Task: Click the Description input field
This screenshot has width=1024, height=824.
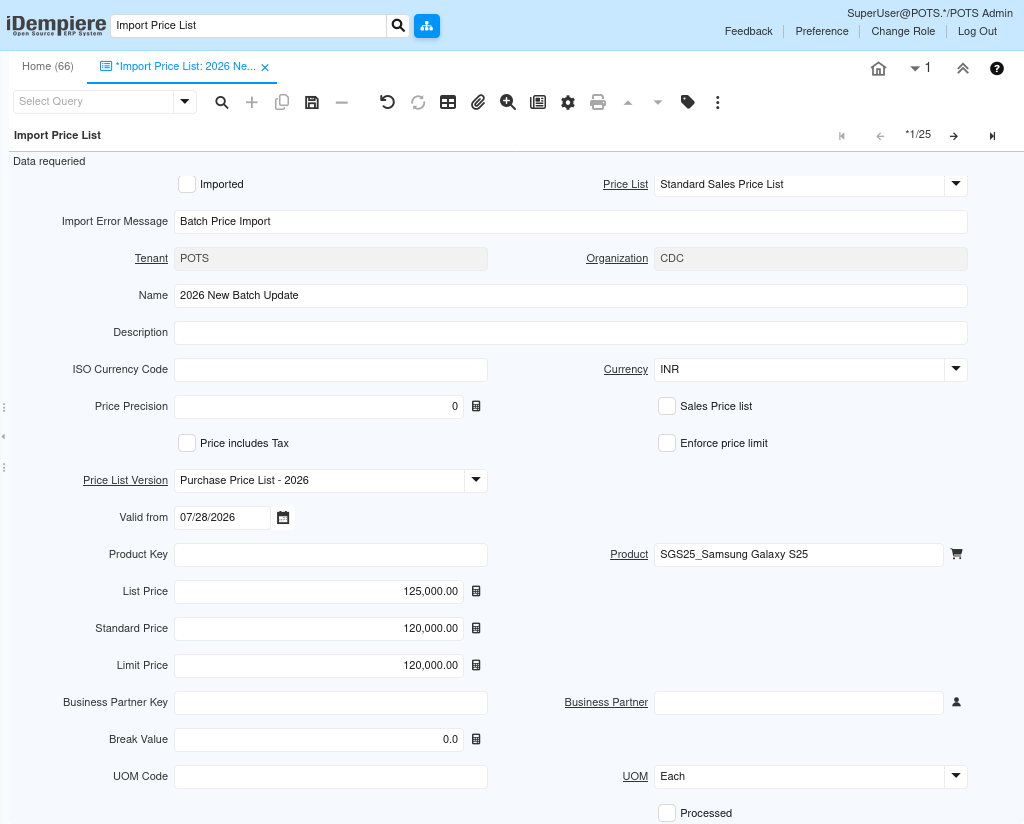Action: 571,333
